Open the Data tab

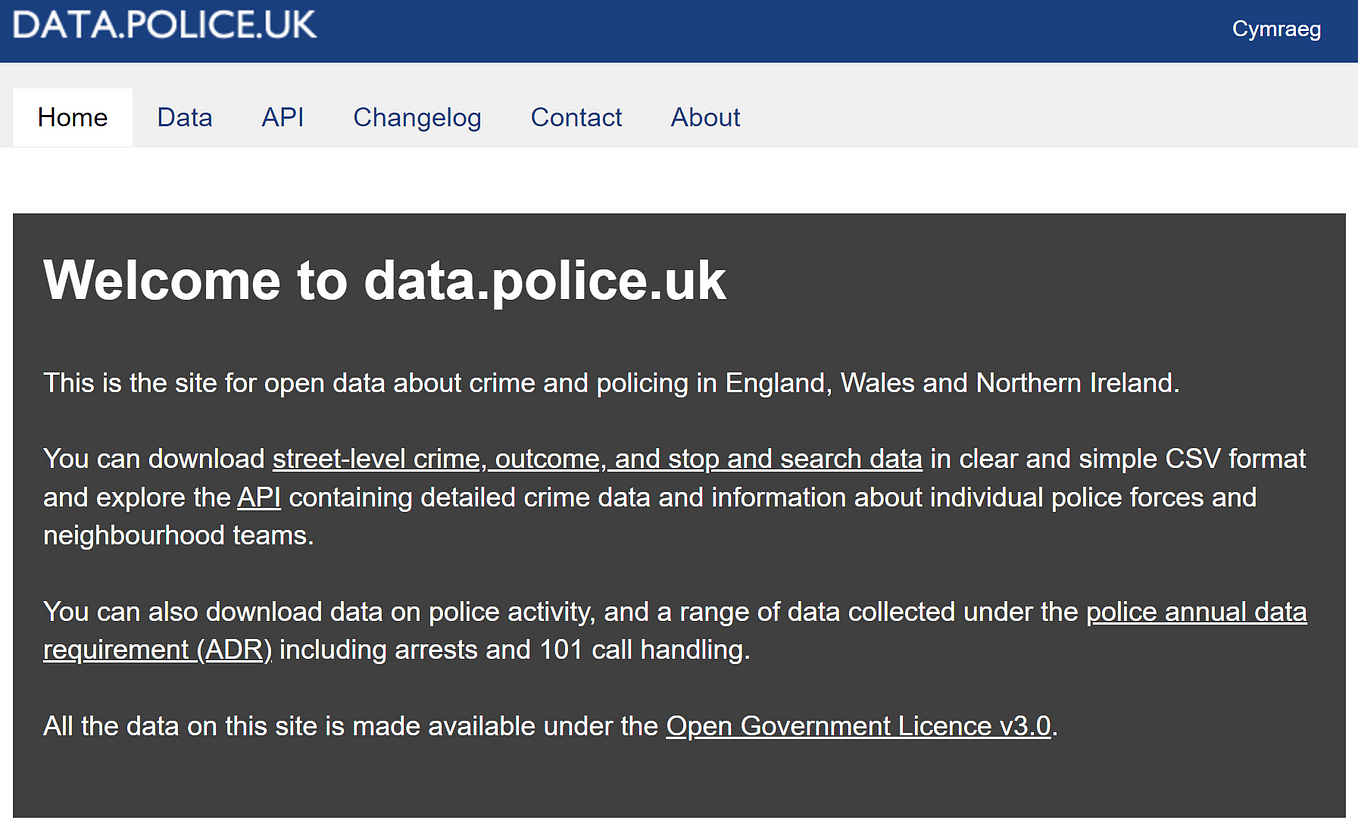pyautogui.click(x=185, y=117)
